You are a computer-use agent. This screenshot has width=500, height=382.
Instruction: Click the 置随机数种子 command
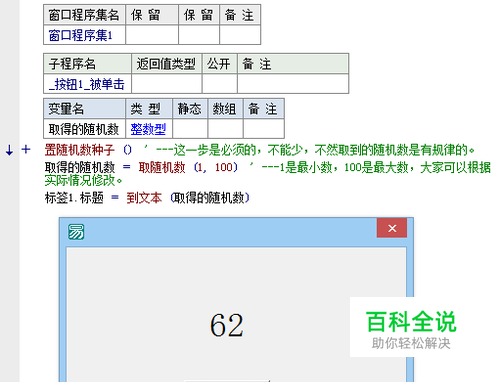point(80,150)
